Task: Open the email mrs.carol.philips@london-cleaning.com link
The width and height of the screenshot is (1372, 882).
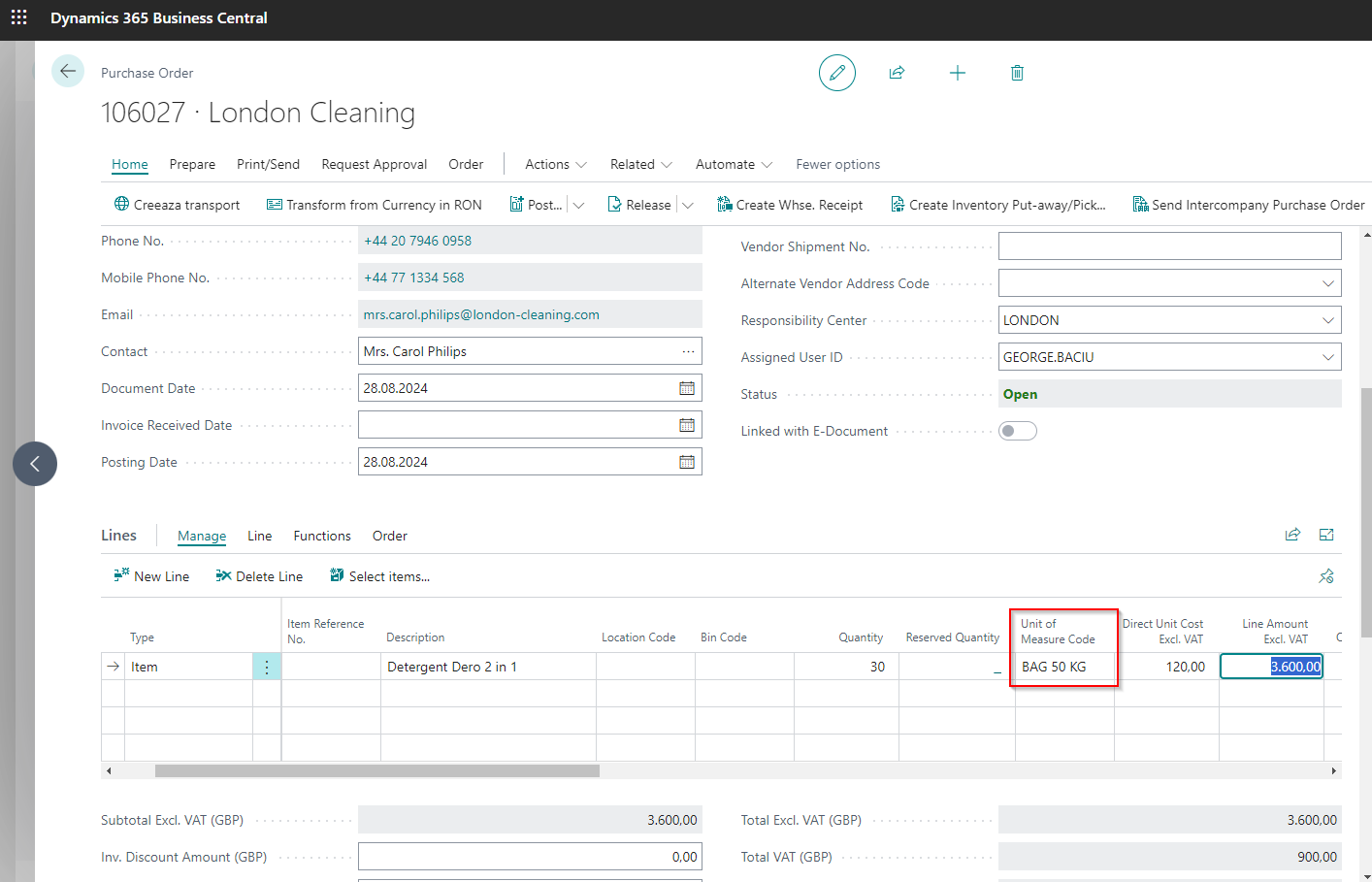Action: click(481, 314)
